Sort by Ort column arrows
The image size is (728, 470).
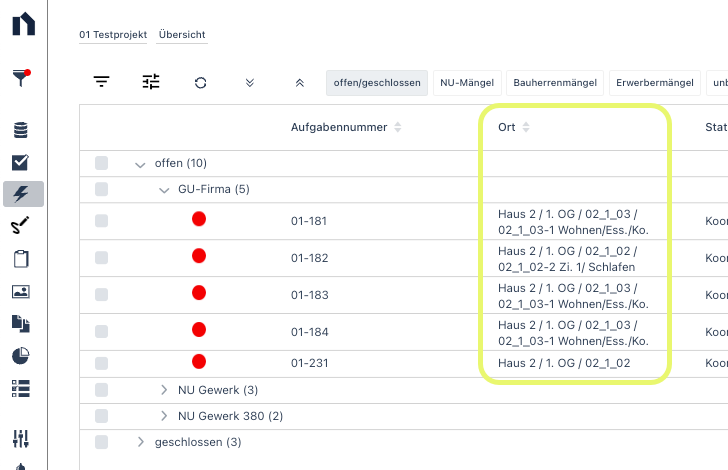(x=526, y=127)
